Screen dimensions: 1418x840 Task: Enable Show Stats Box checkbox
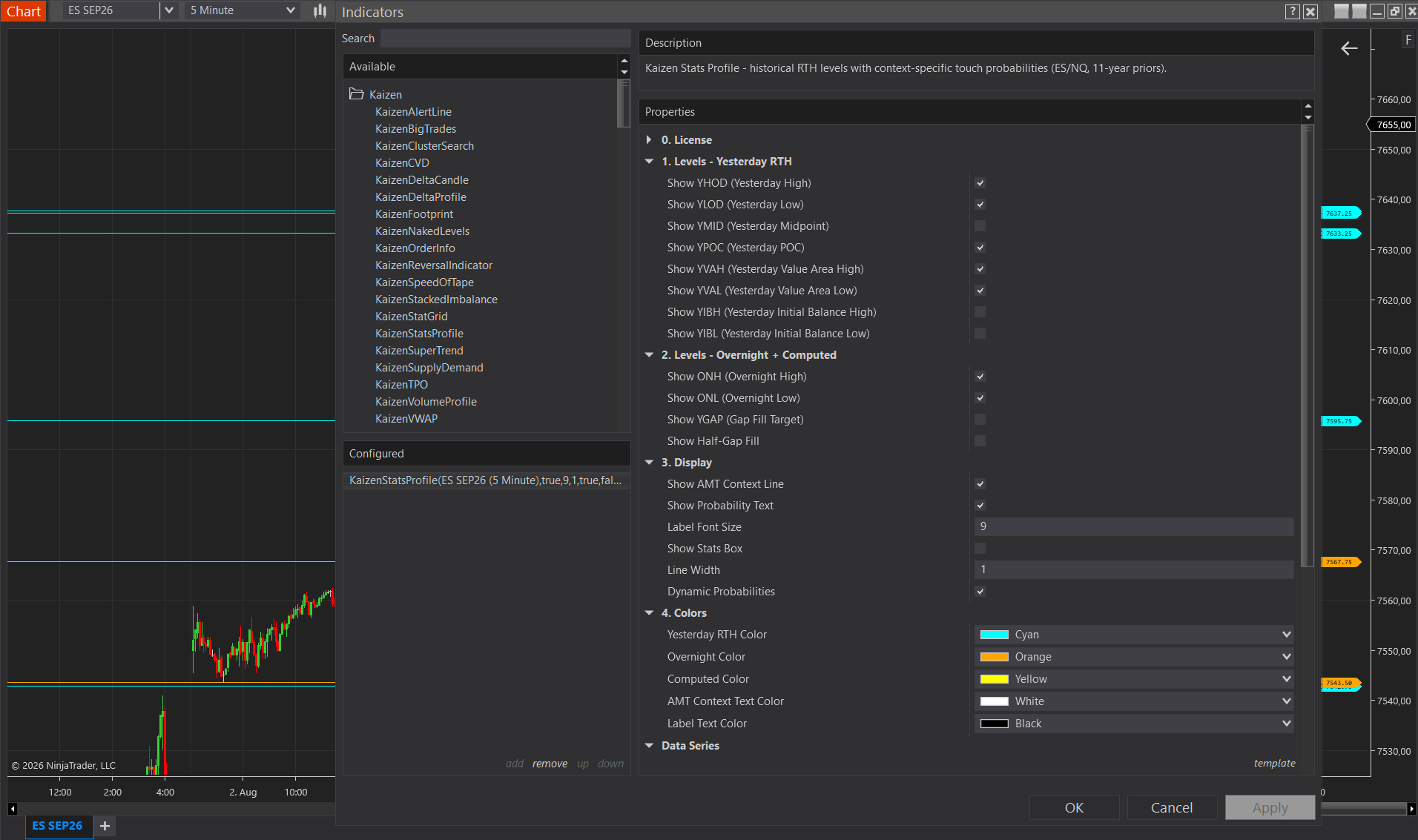(980, 549)
